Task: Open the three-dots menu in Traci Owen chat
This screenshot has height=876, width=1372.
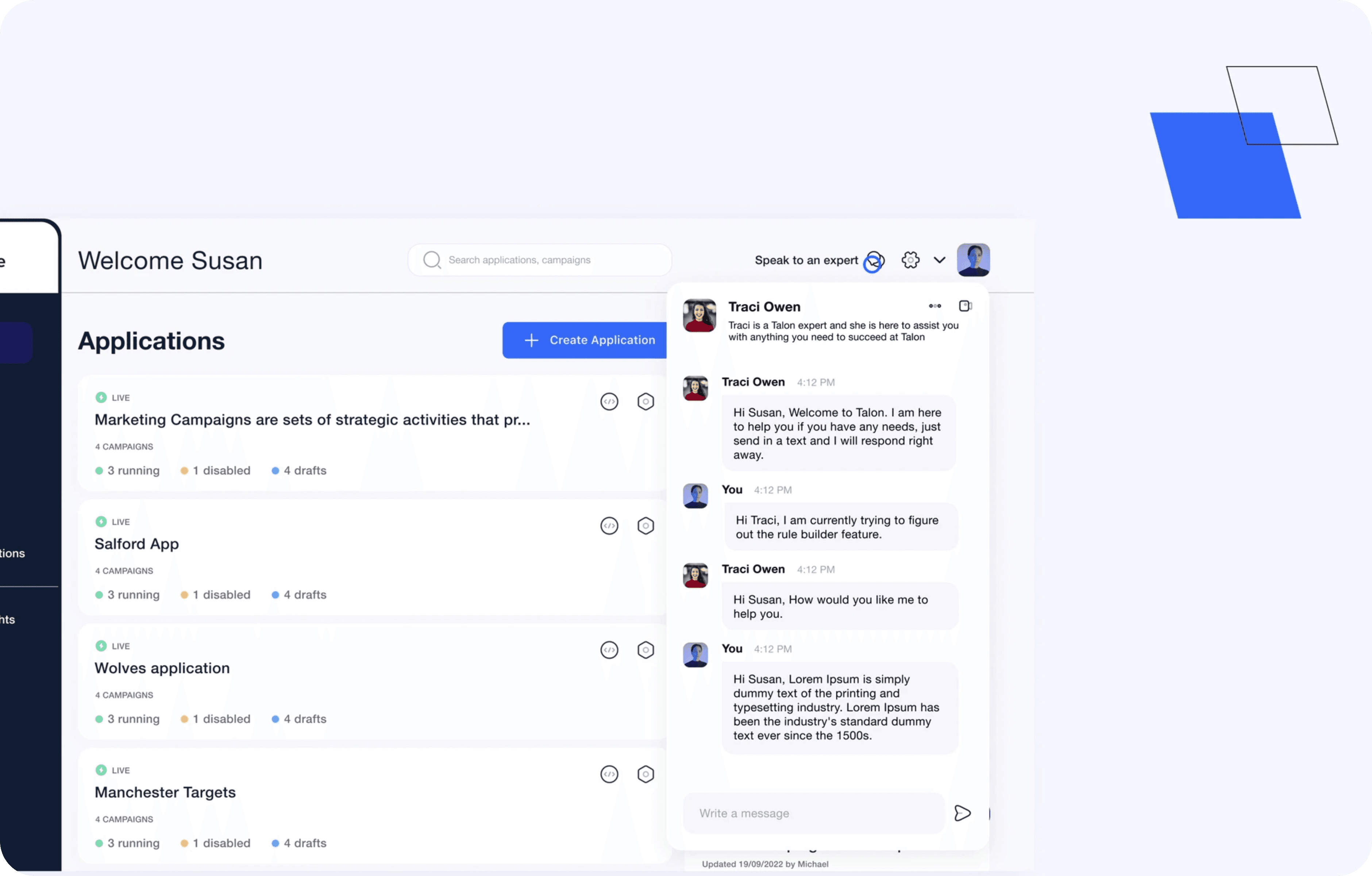Action: point(935,306)
